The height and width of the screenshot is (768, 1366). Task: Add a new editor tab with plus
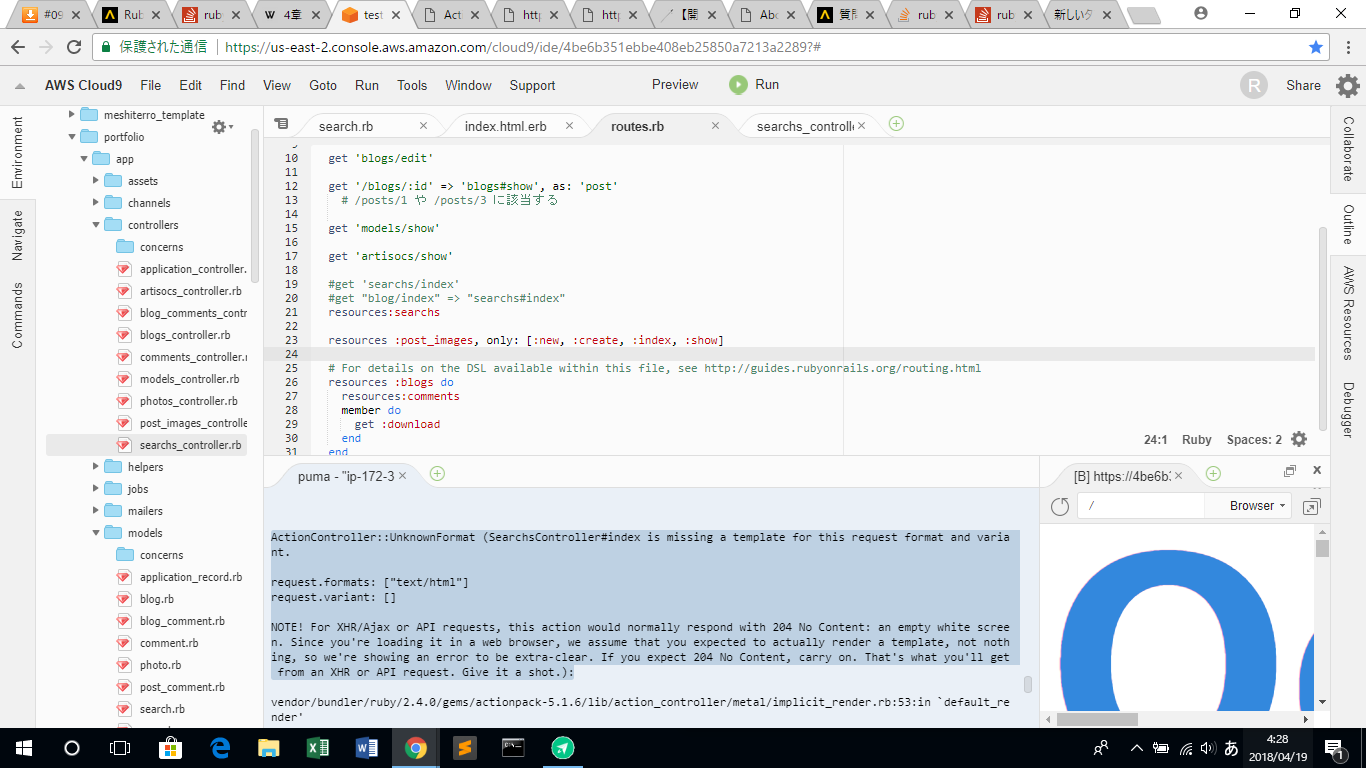point(896,124)
